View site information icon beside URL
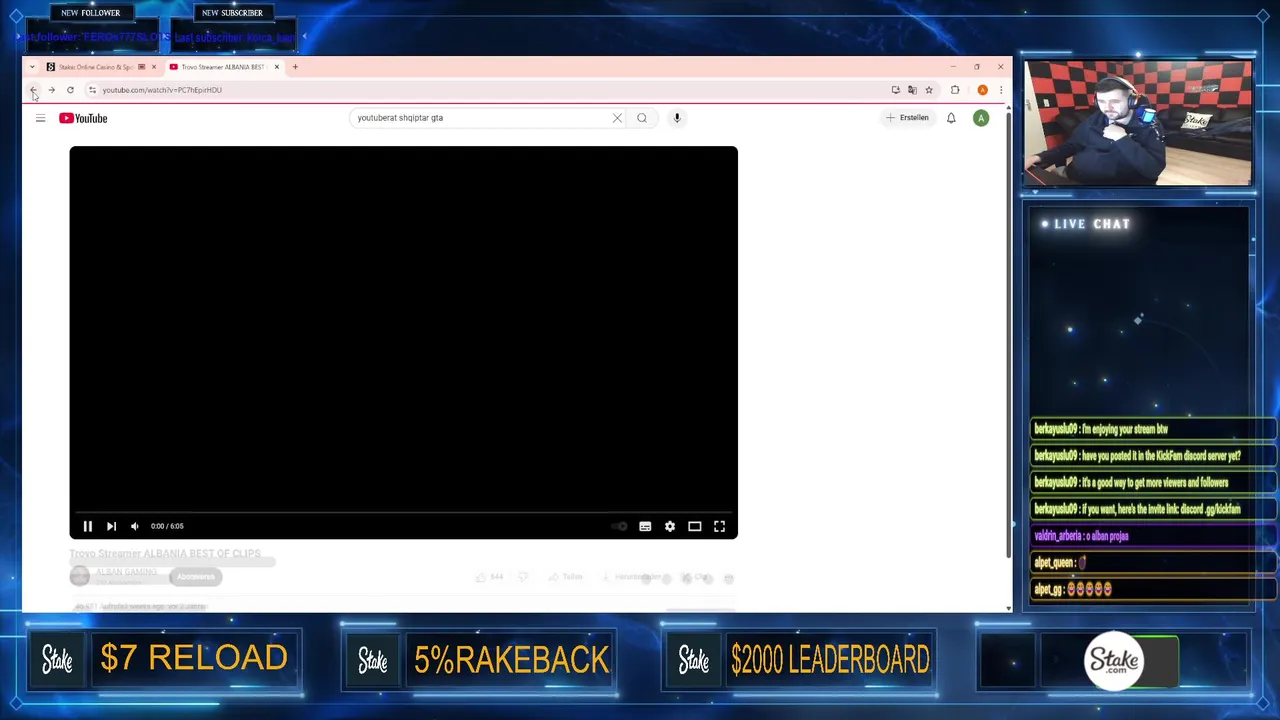Viewport: 1280px width, 720px height. tap(92, 90)
